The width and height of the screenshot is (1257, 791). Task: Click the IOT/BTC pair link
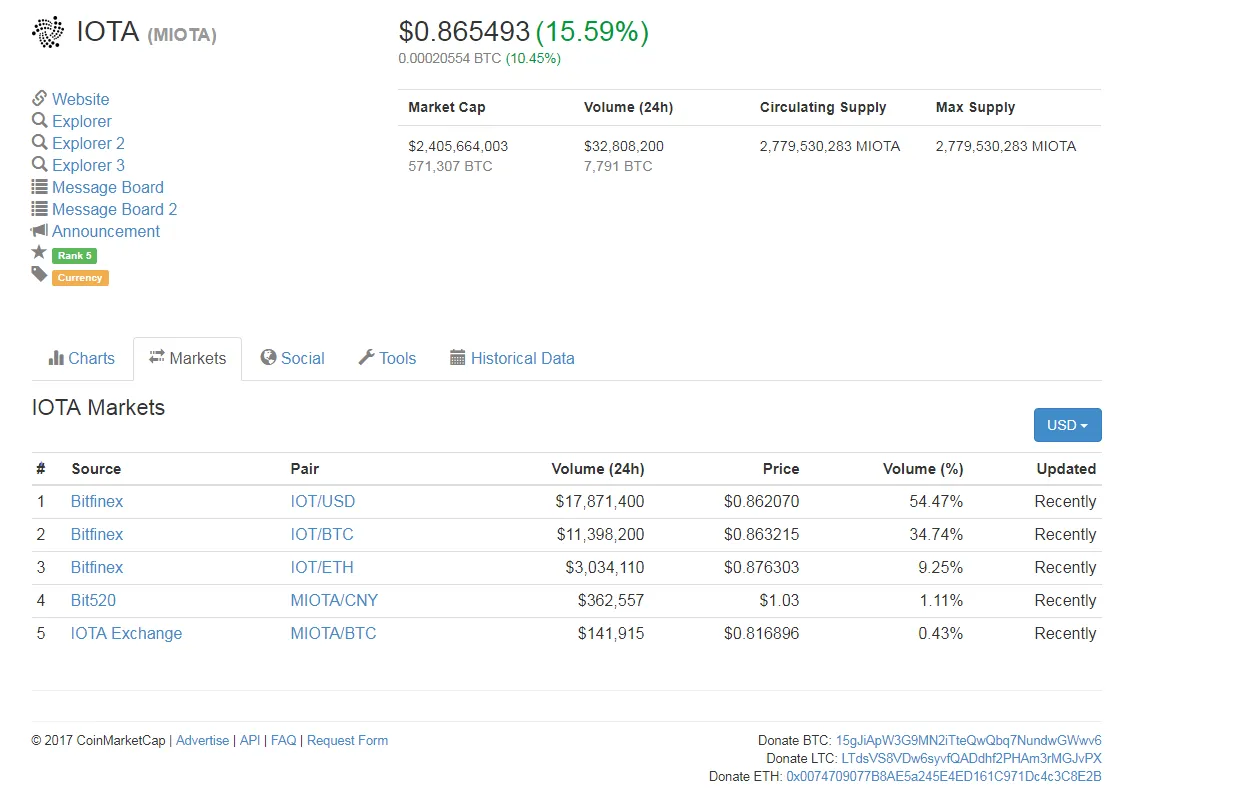[x=322, y=534]
